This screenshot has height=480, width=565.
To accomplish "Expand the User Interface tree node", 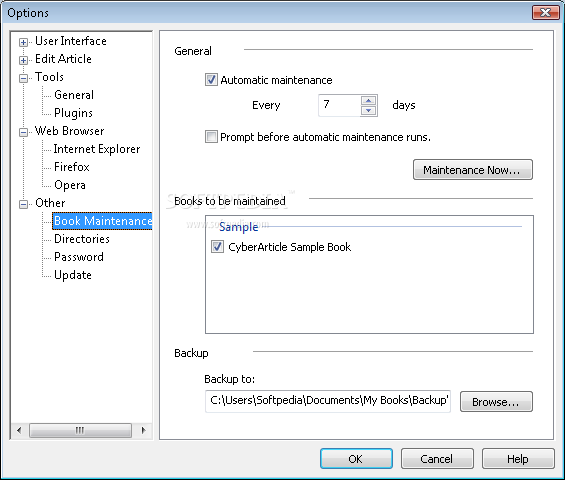I will tap(23, 43).
